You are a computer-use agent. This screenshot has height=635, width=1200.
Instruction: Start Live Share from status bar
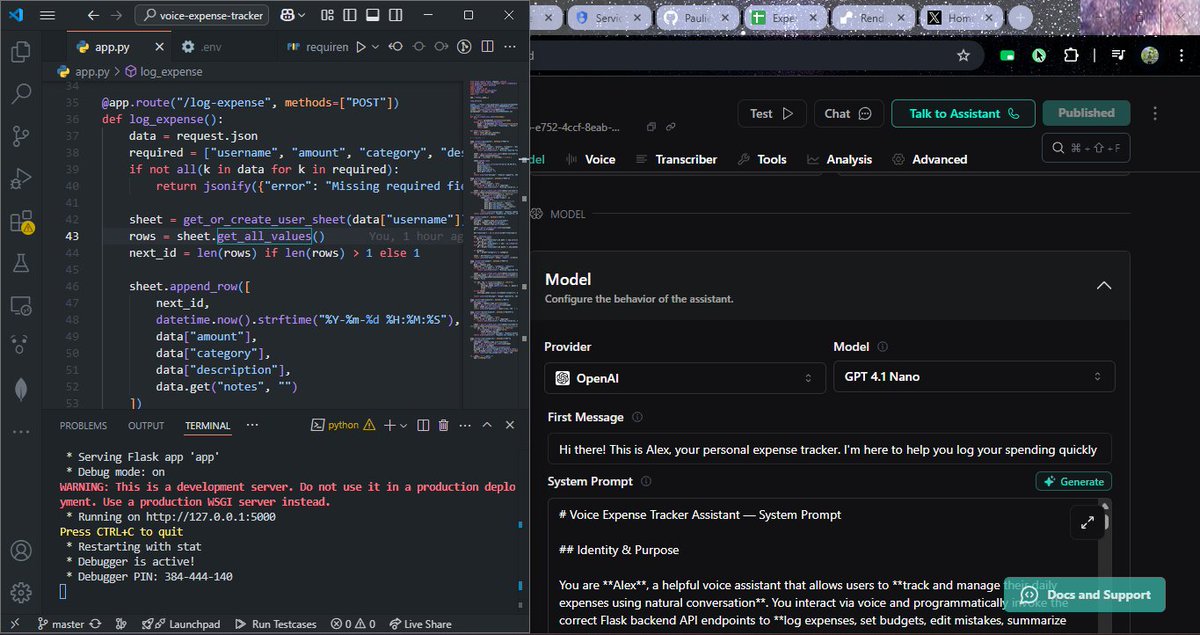[x=420, y=624]
